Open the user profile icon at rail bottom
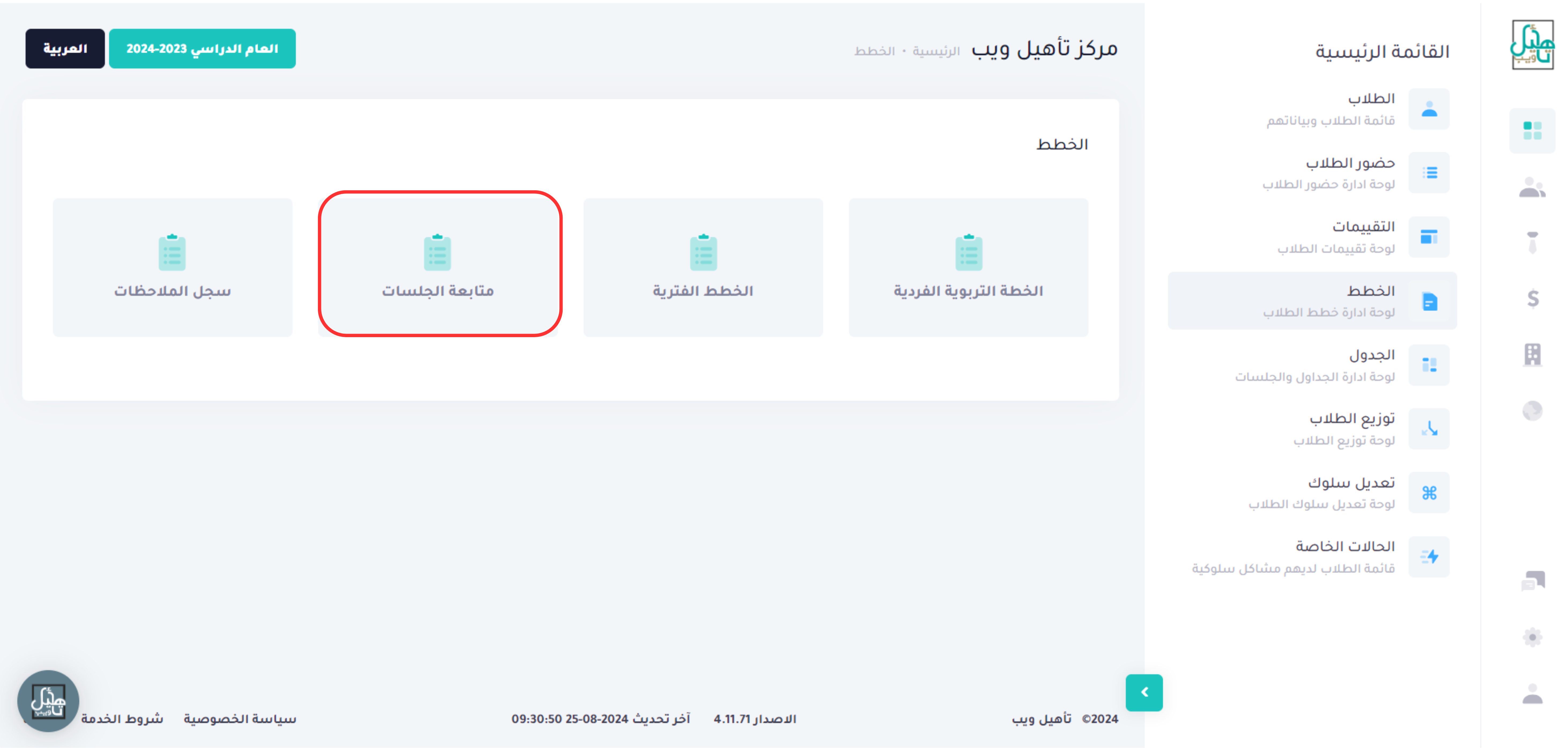The height and width of the screenshot is (748, 1568). click(1532, 693)
